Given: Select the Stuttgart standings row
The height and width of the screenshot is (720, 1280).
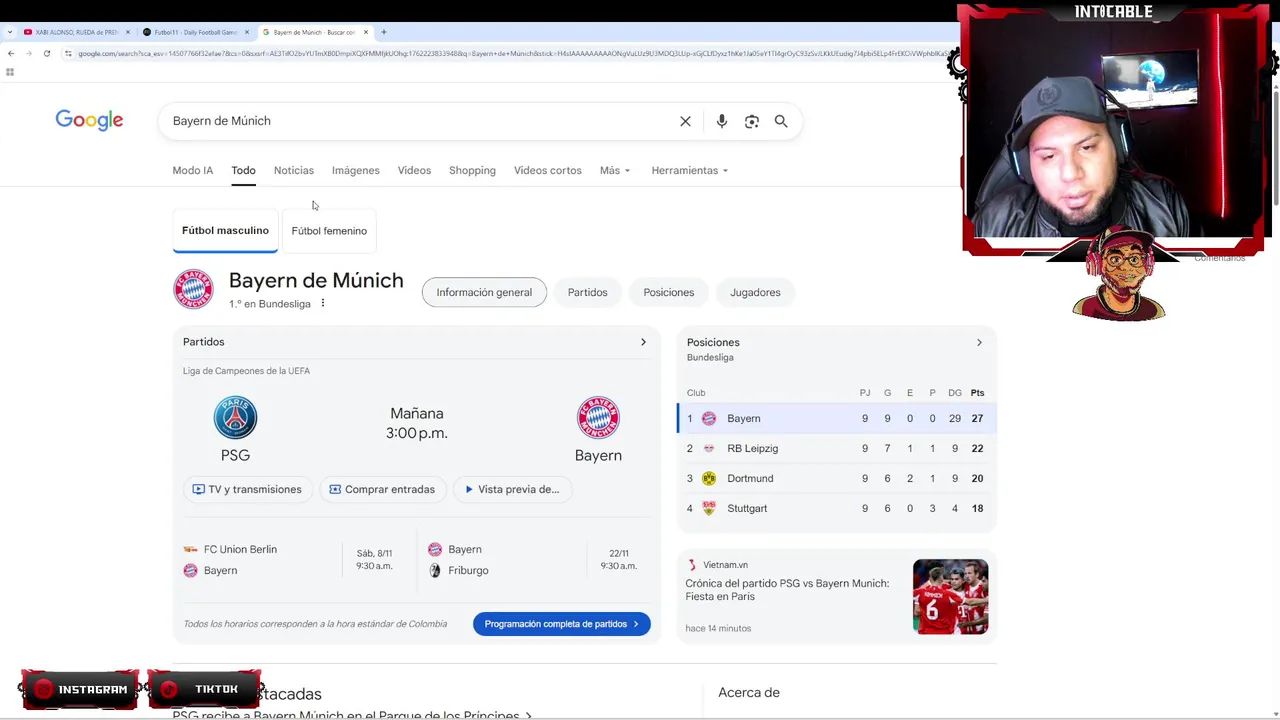Looking at the screenshot, I should click(837, 508).
